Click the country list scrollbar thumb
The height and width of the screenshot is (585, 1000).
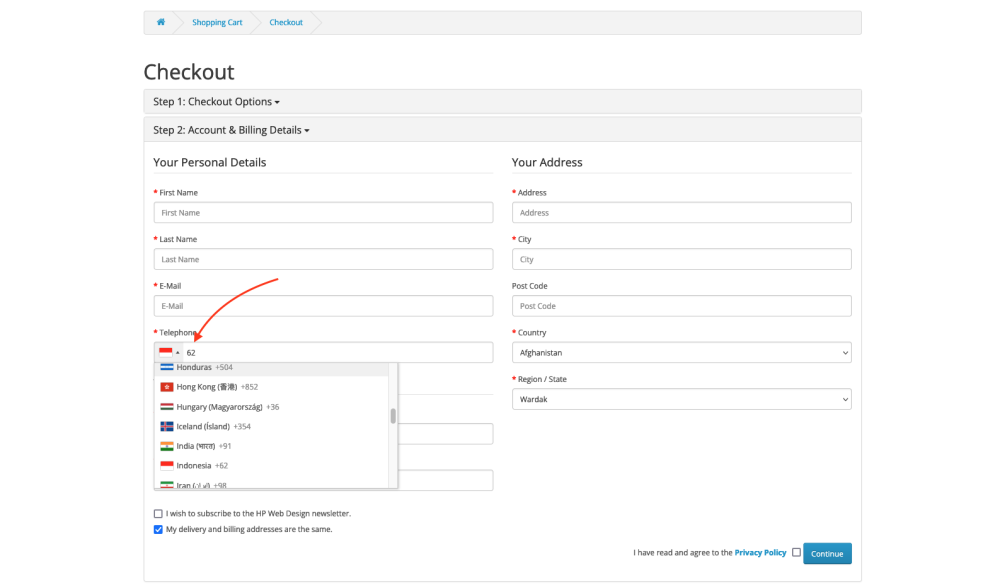tap(393, 415)
